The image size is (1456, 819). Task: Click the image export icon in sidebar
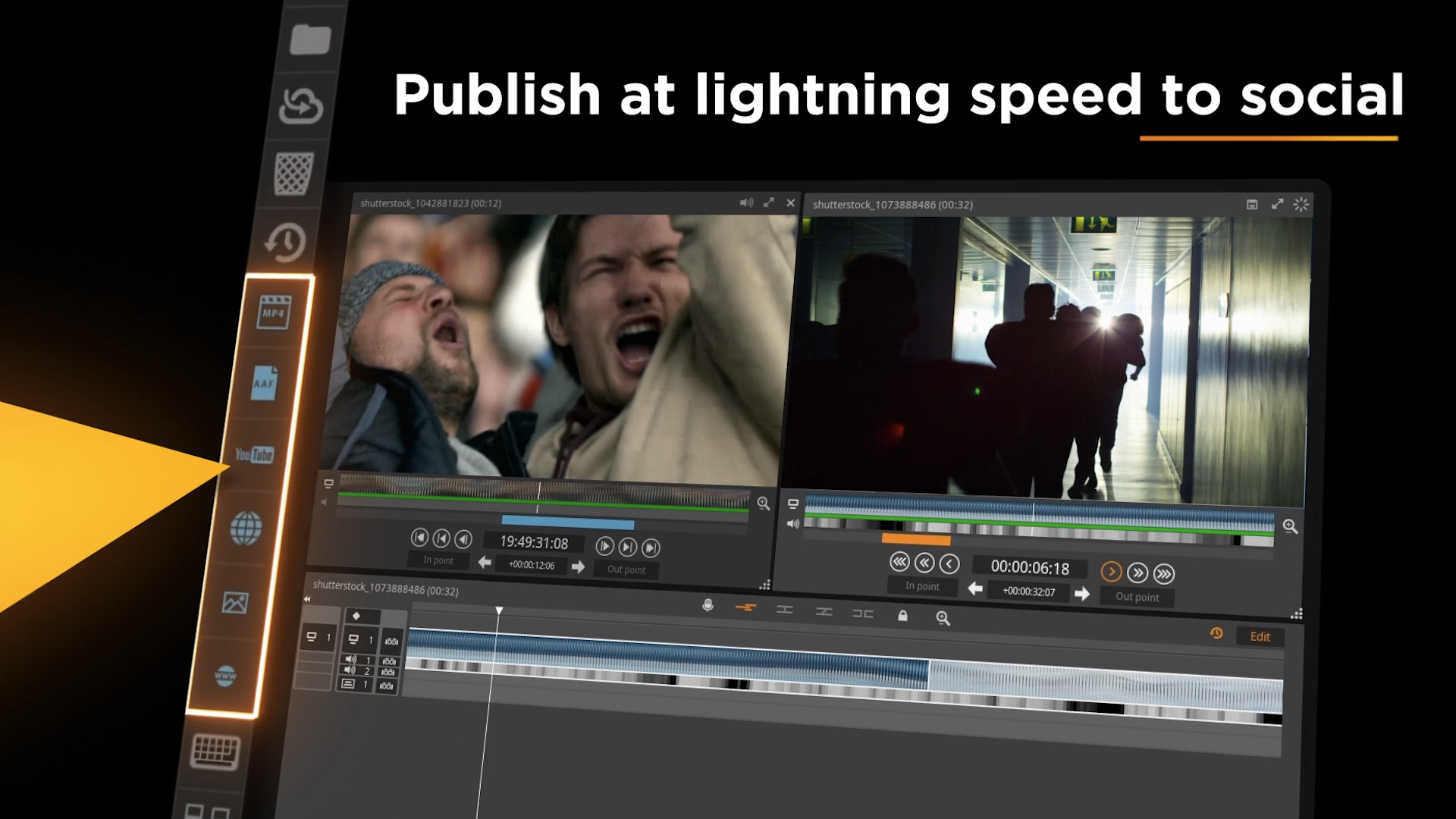point(235,603)
